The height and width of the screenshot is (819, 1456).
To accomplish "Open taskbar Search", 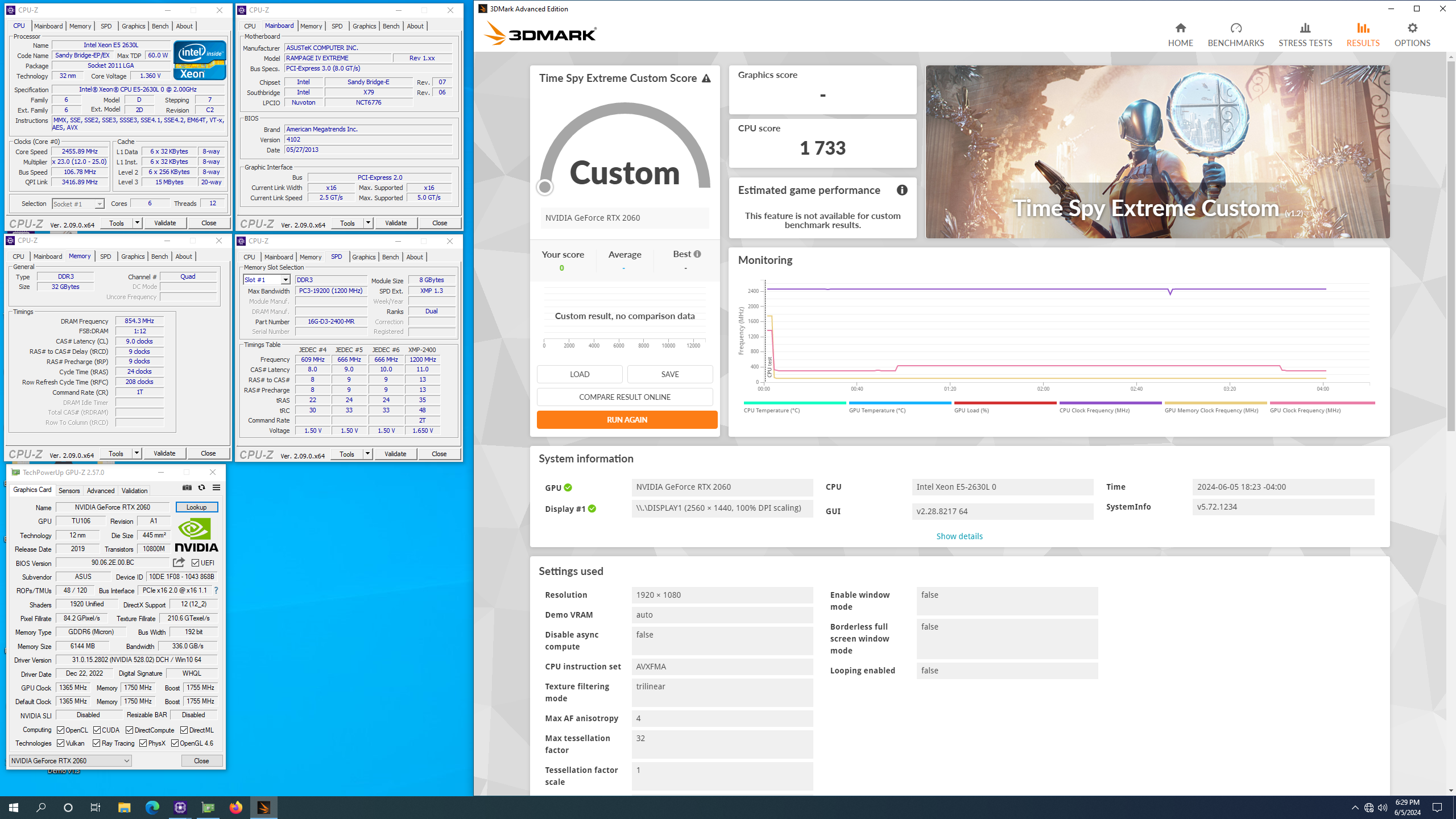I will tap(41, 808).
